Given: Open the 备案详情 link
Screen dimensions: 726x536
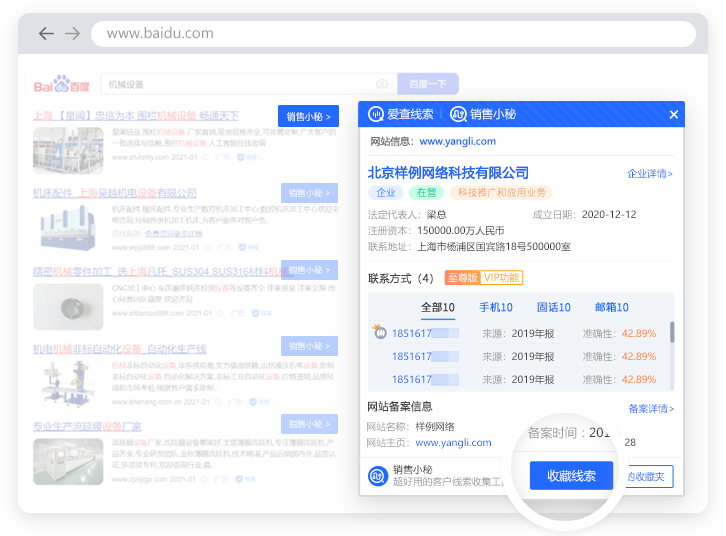Looking at the screenshot, I should pos(651,409).
